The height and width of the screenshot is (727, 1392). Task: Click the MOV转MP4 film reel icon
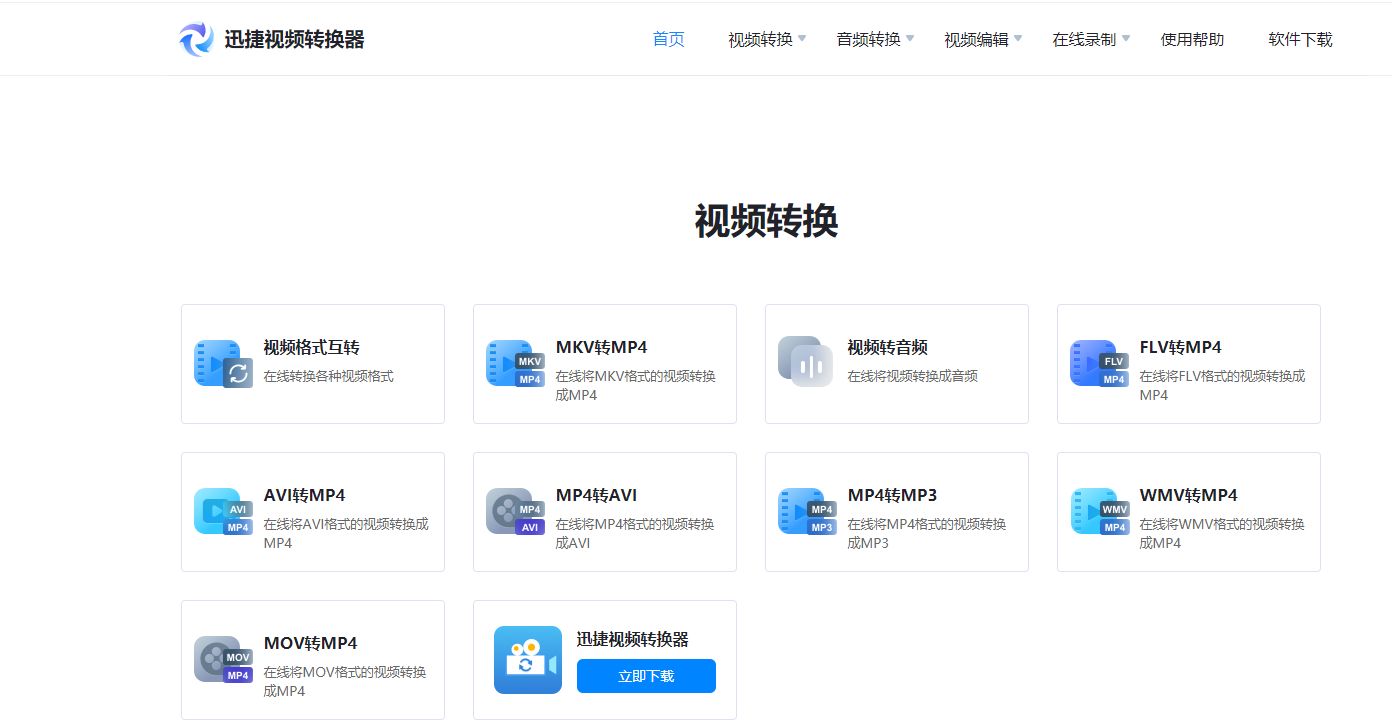(223, 660)
